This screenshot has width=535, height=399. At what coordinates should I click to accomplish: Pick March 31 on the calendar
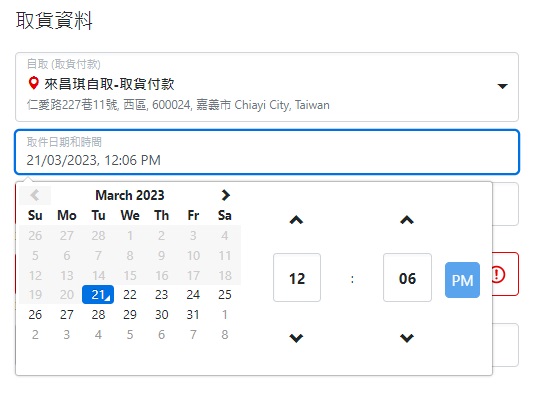[x=193, y=314]
